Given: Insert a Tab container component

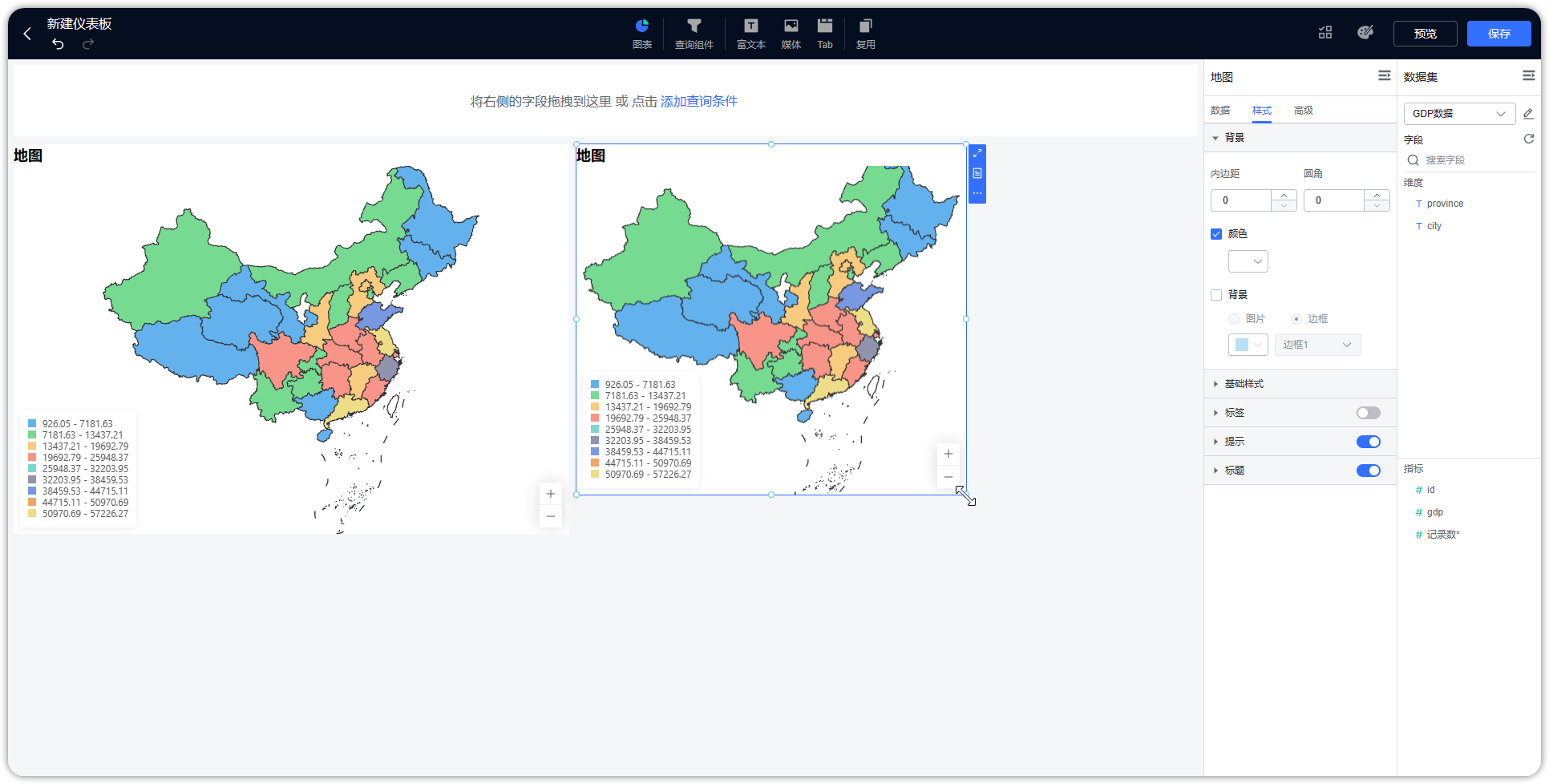Looking at the screenshot, I should click(x=825, y=33).
